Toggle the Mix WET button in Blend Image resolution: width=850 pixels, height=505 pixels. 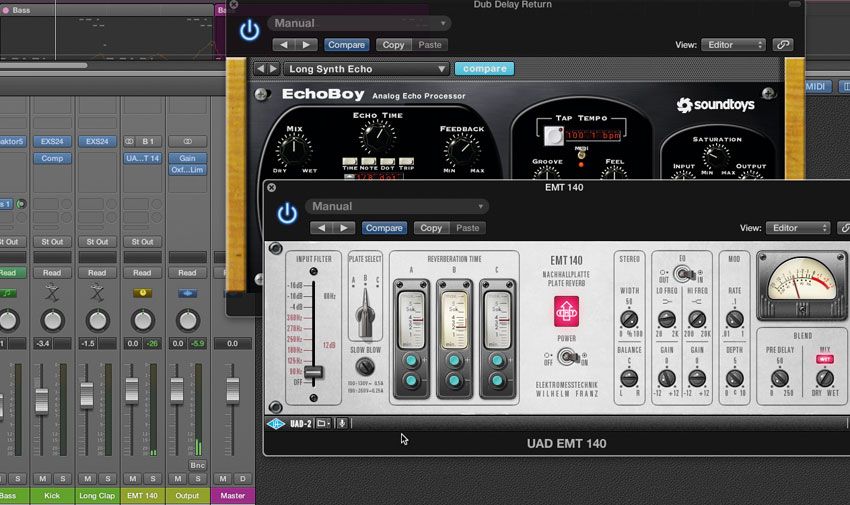click(x=825, y=359)
